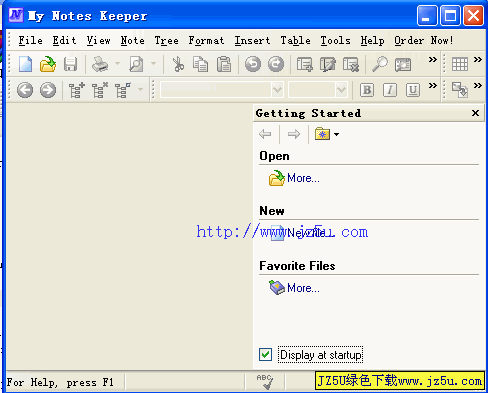Toggle Italic formatting button
The height and width of the screenshot is (393, 488).
click(x=390, y=90)
